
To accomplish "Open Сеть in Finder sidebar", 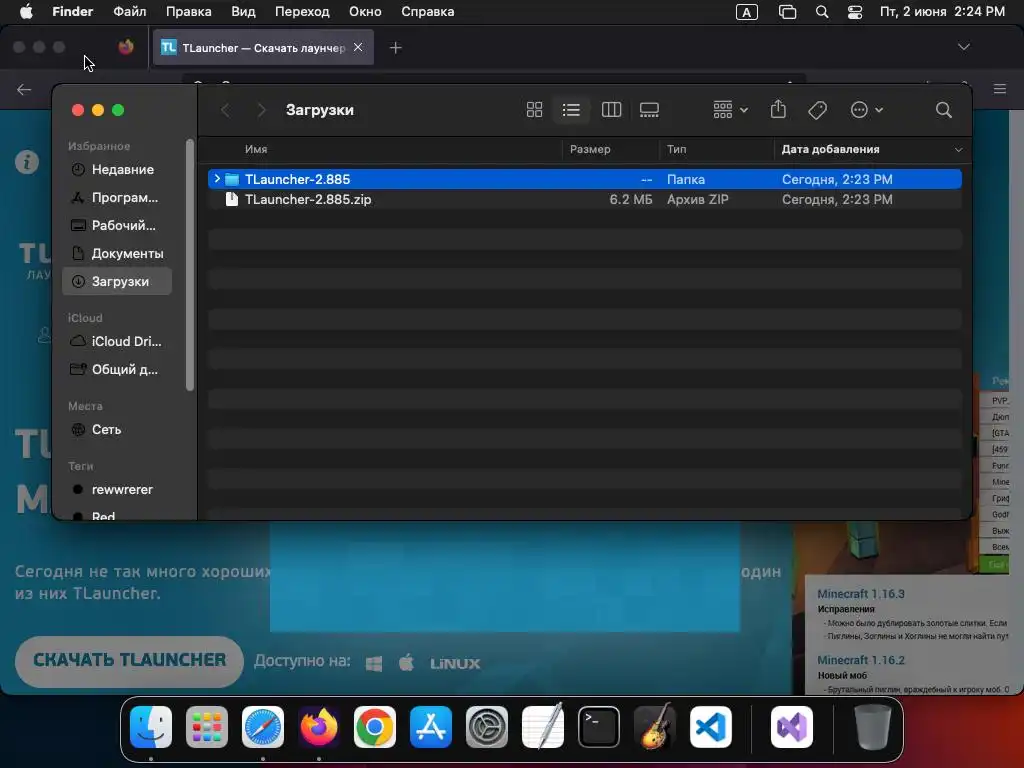I will point(117,430).
